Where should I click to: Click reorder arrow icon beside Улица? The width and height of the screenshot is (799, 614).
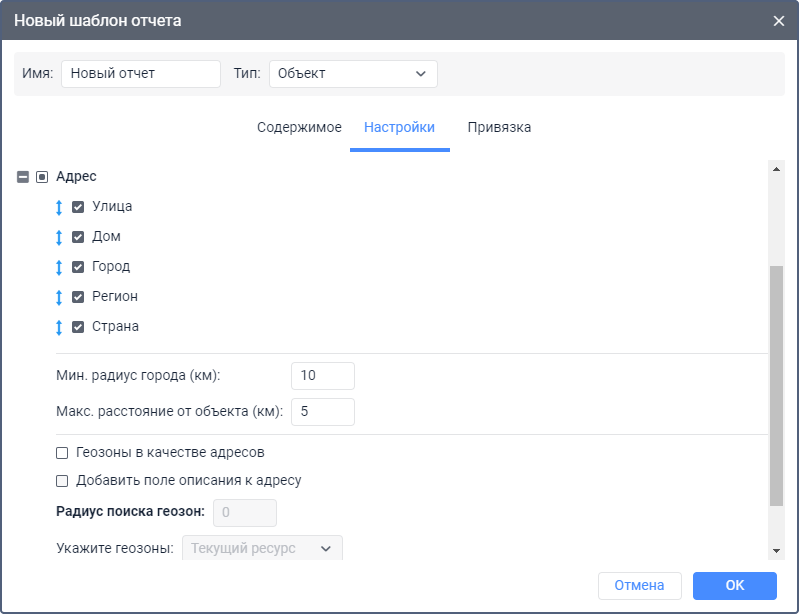(59, 207)
